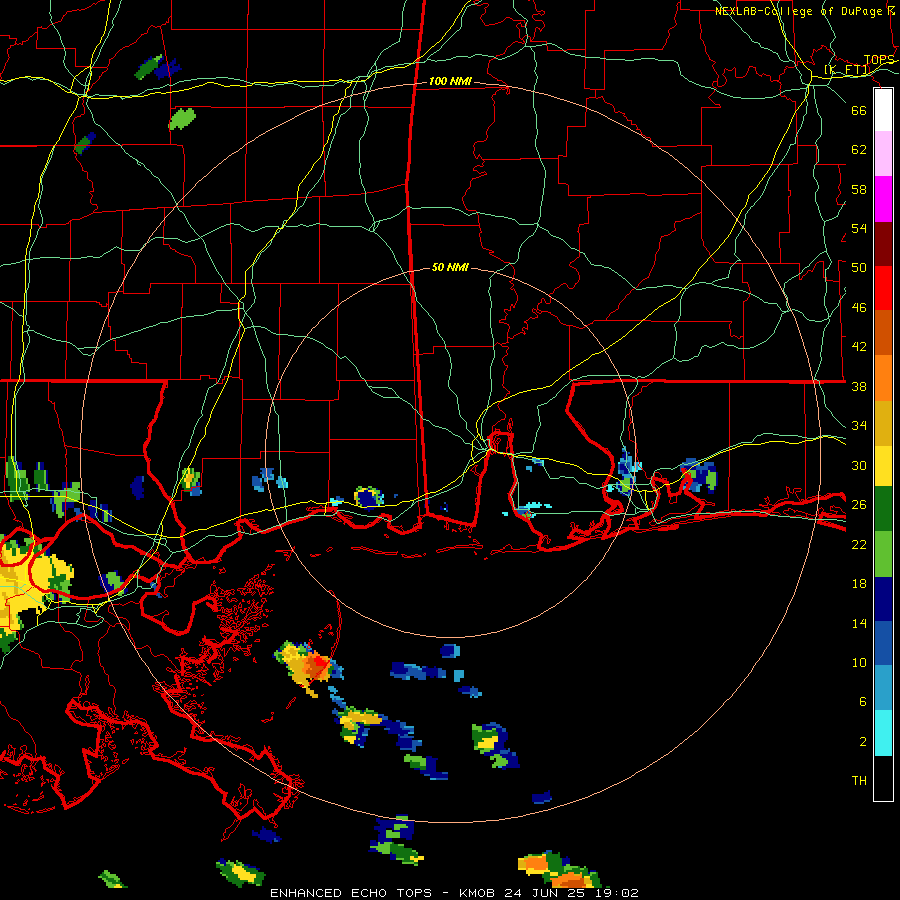Viewport: 900px width, 900px height.
Task: Click legend label '42'
Action: [x=859, y=347]
